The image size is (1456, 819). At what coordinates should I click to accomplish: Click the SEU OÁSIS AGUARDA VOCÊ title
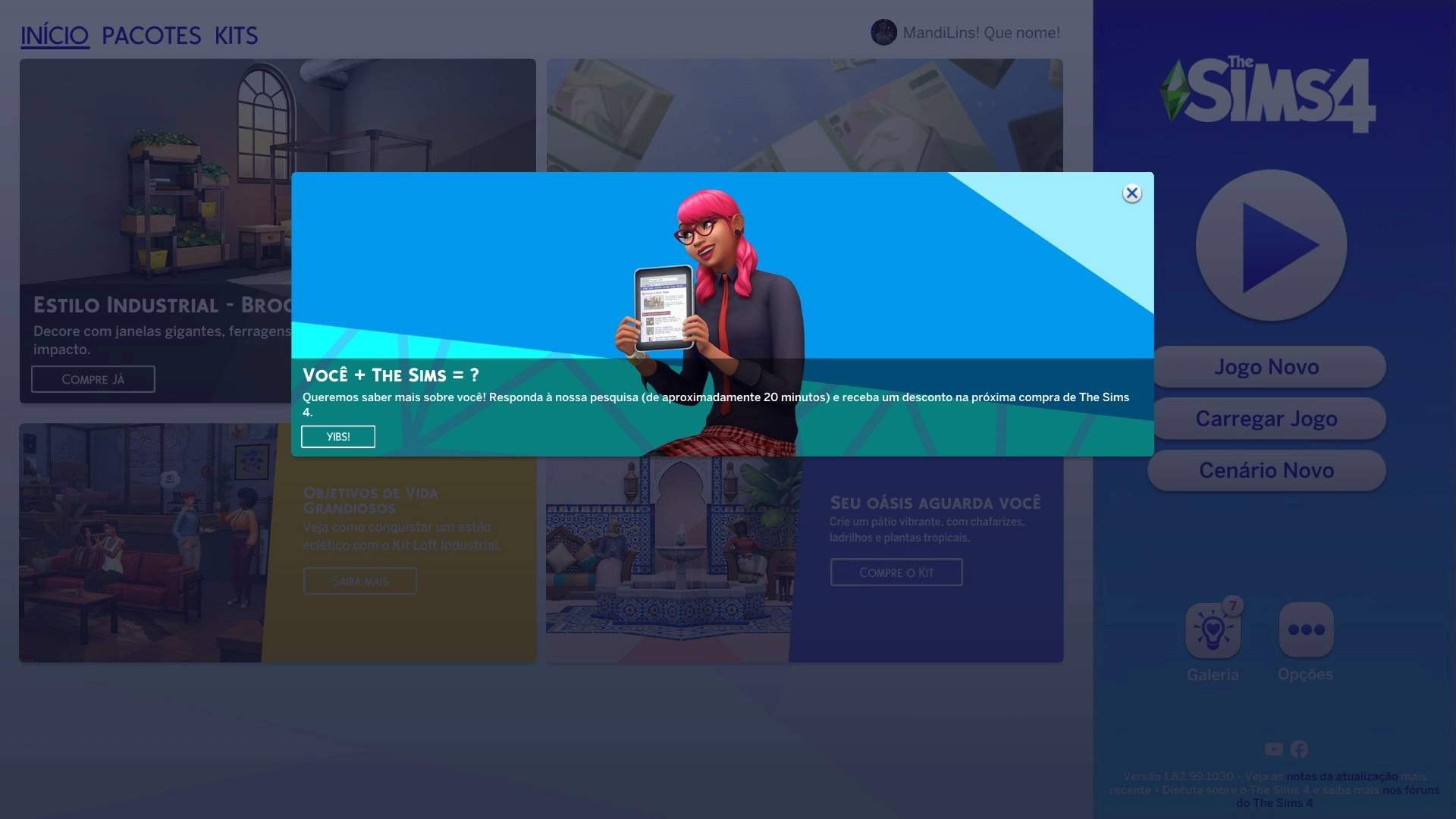(x=935, y=503)
